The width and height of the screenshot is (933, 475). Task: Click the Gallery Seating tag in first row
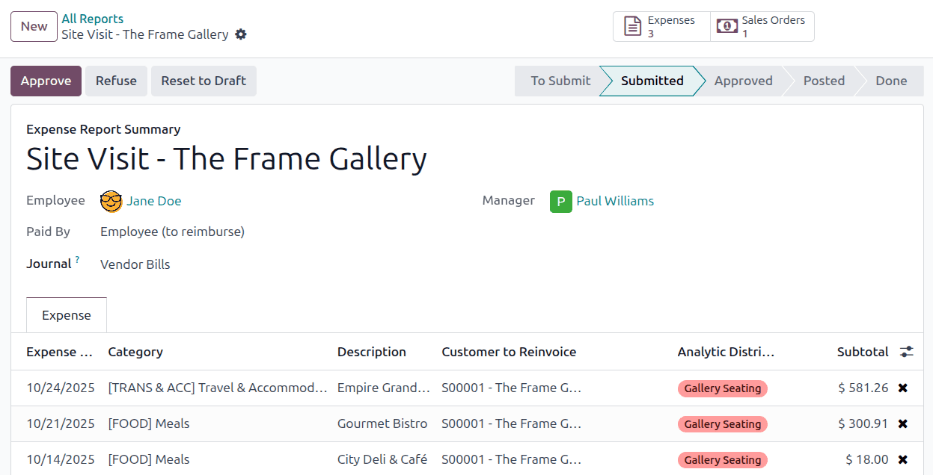click(722, 388)
